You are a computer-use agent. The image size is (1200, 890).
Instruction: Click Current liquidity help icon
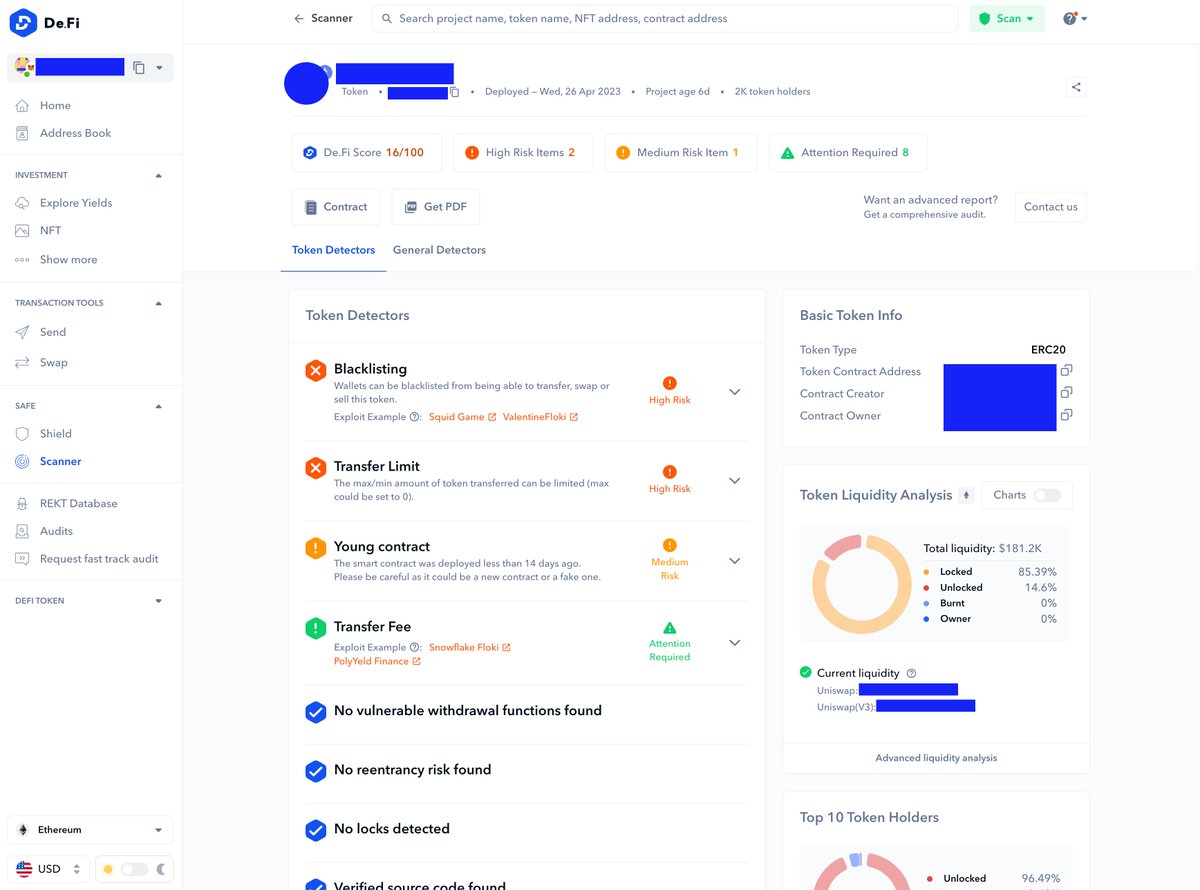911,674
